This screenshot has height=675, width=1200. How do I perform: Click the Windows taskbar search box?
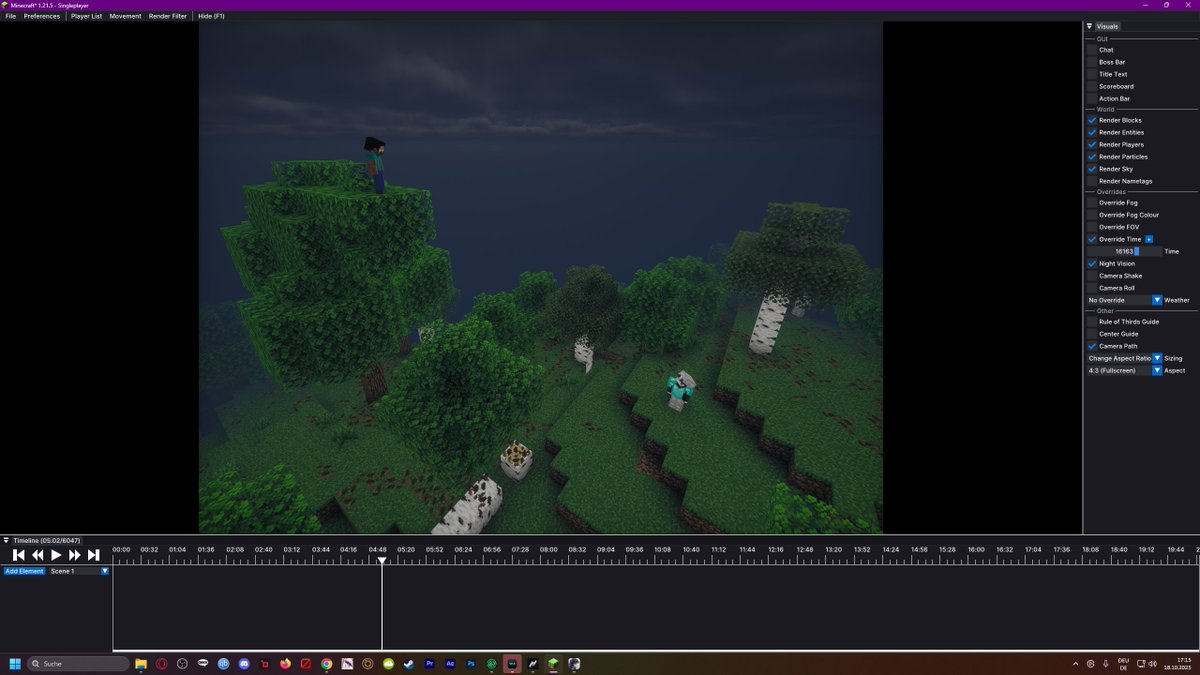point(79,663)
